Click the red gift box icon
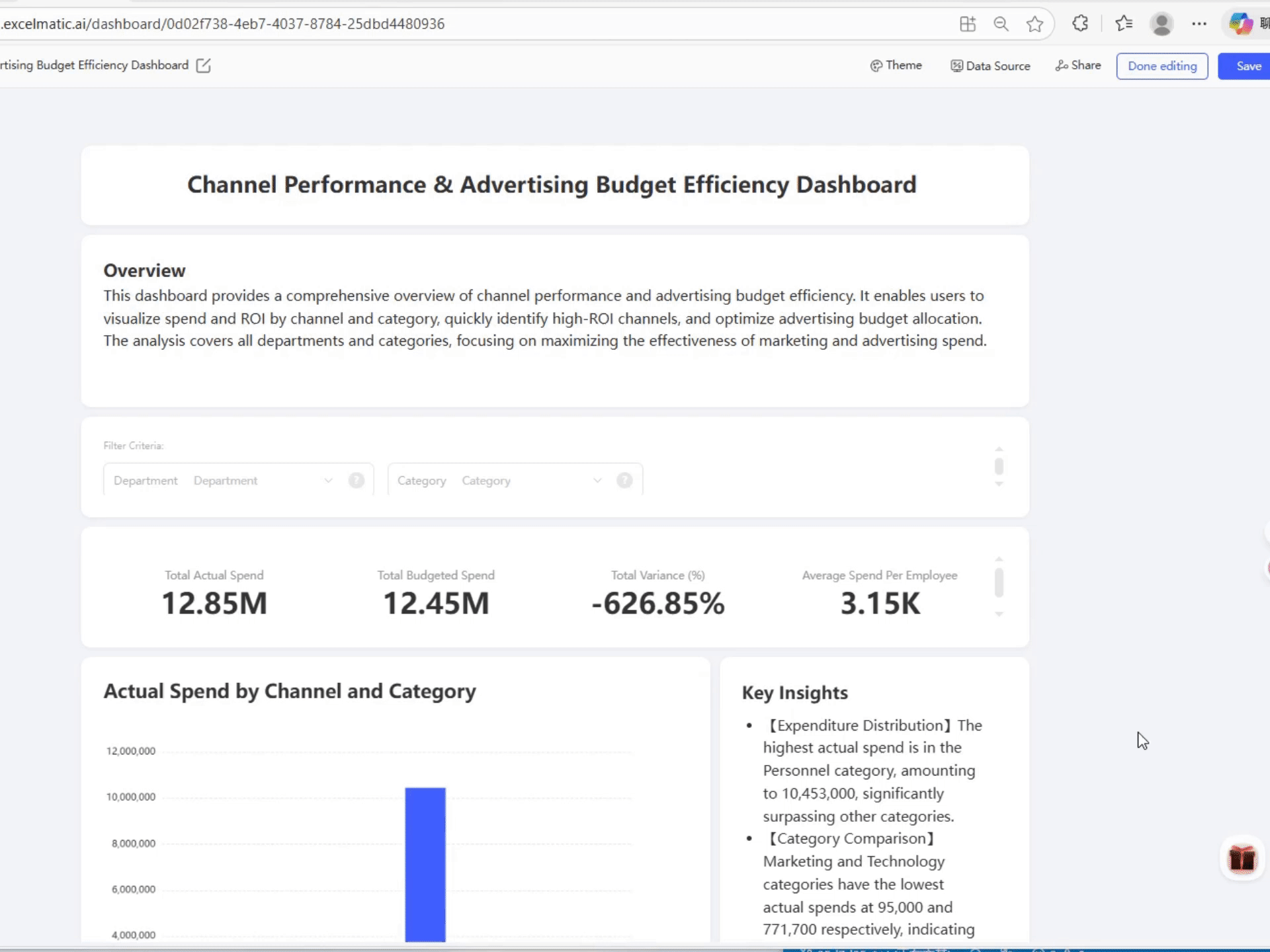 (1242, 859)
